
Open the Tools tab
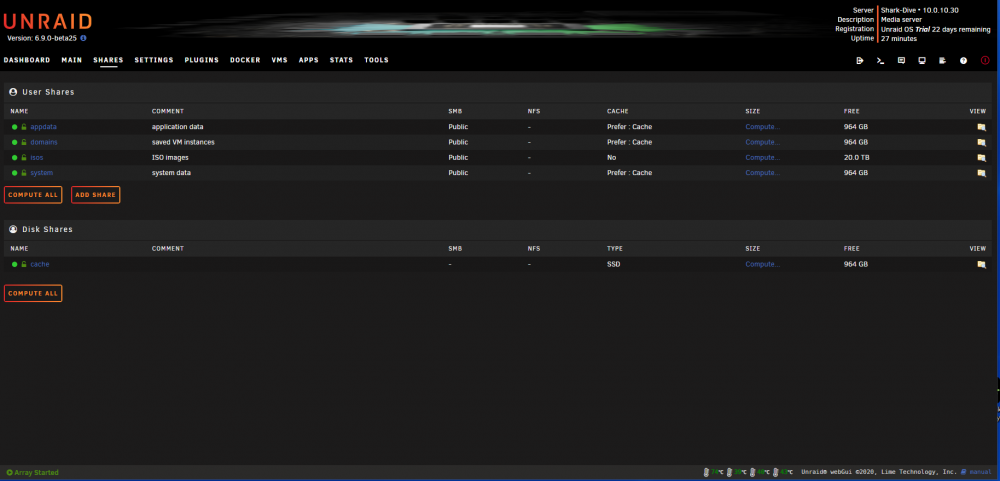point(376,60)
